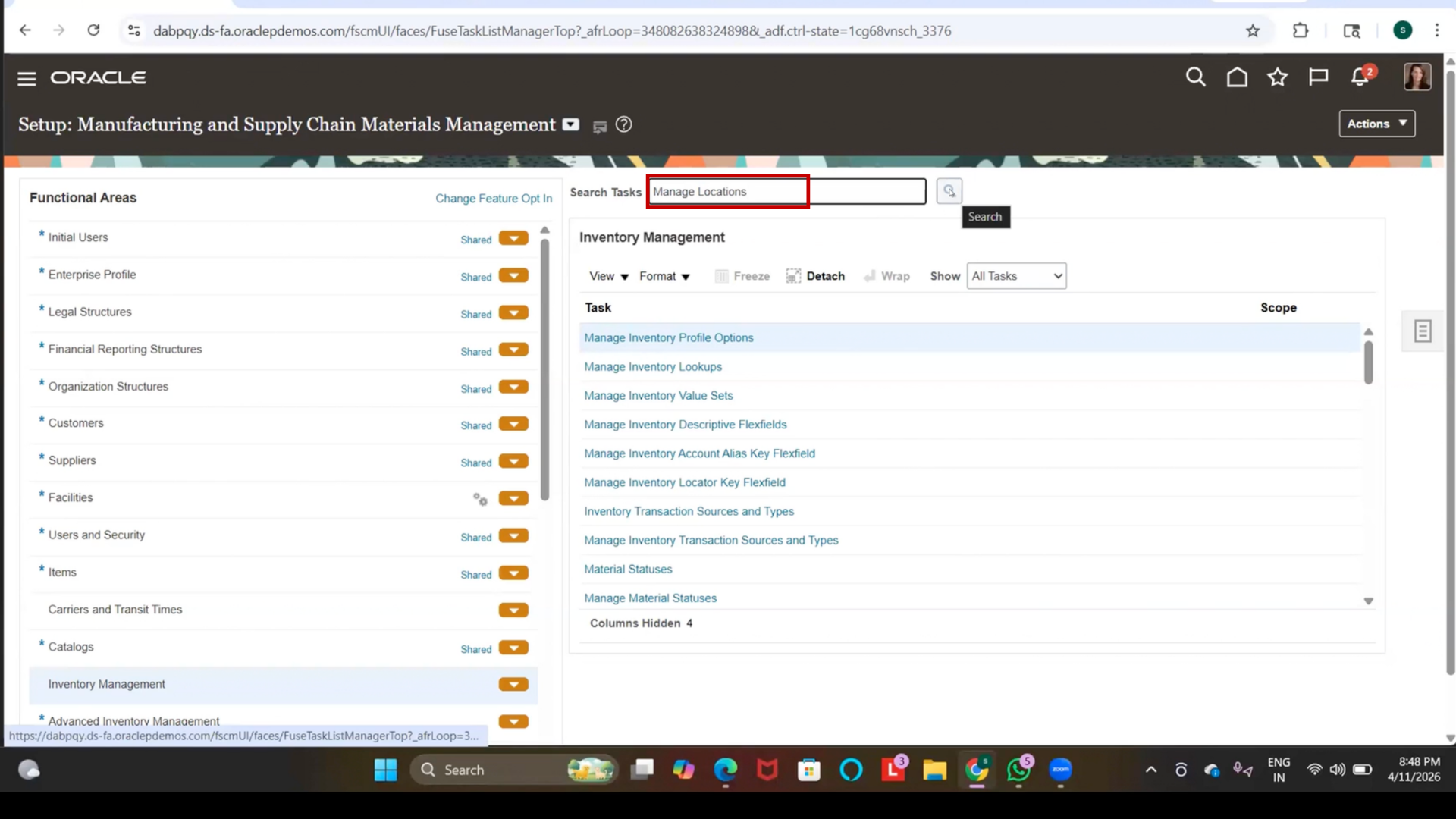Screen dimensions: 1456x819
Task: Open the browser extensions puzzle icon
Action: (1301, 31)
